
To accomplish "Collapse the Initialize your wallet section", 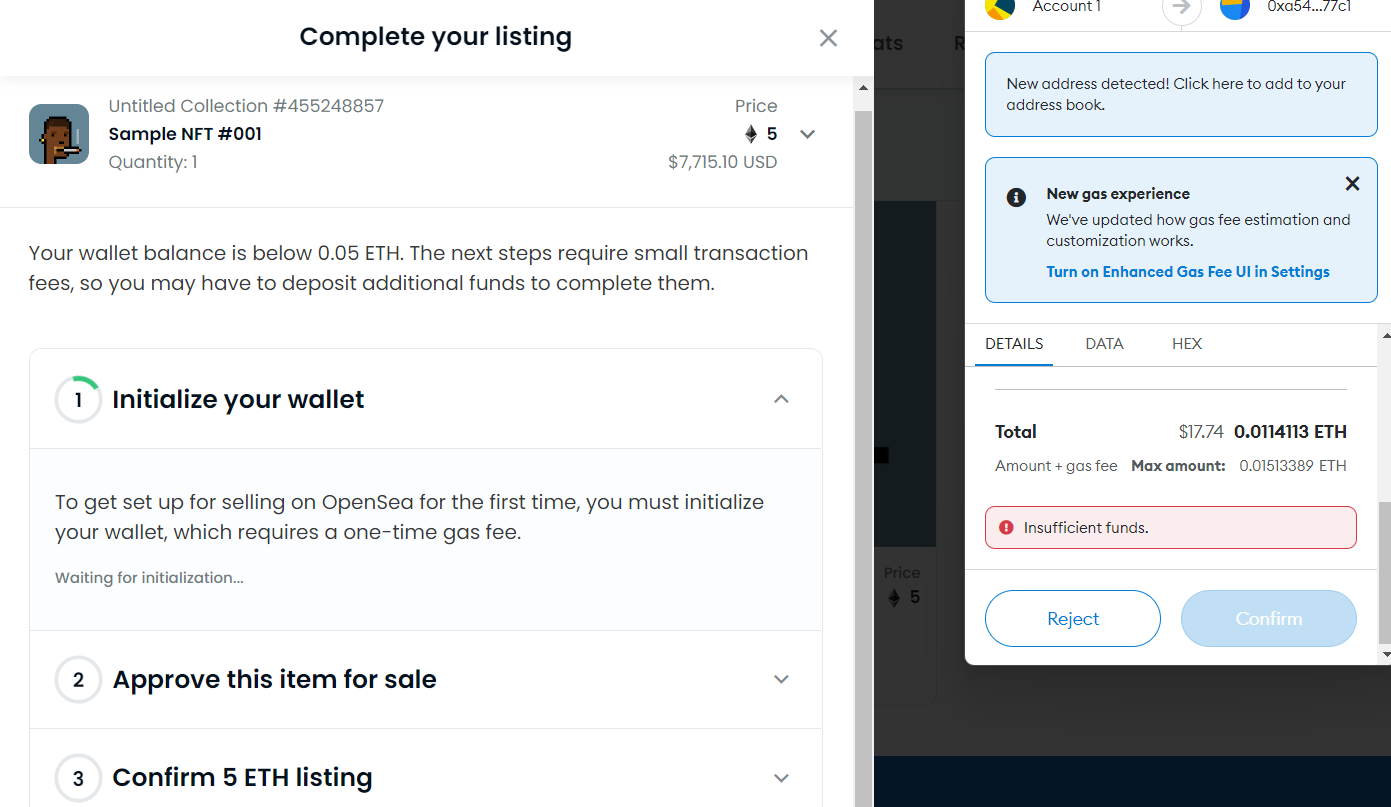I will (x=781, y=399).
